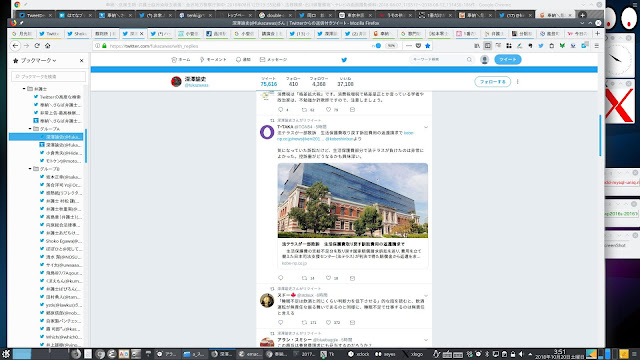
Task: Open the Firefox library icon
Action: coord(477,46)
